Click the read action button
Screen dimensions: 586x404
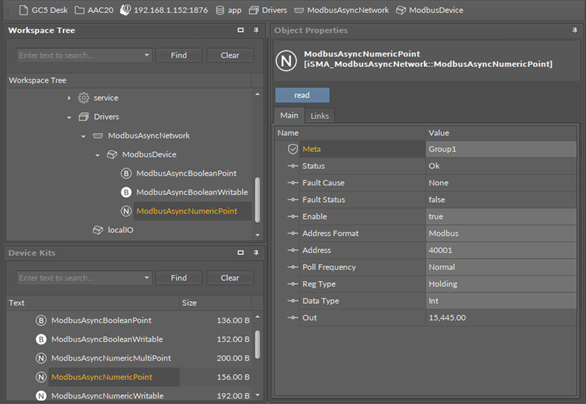[x=302, y=95]
